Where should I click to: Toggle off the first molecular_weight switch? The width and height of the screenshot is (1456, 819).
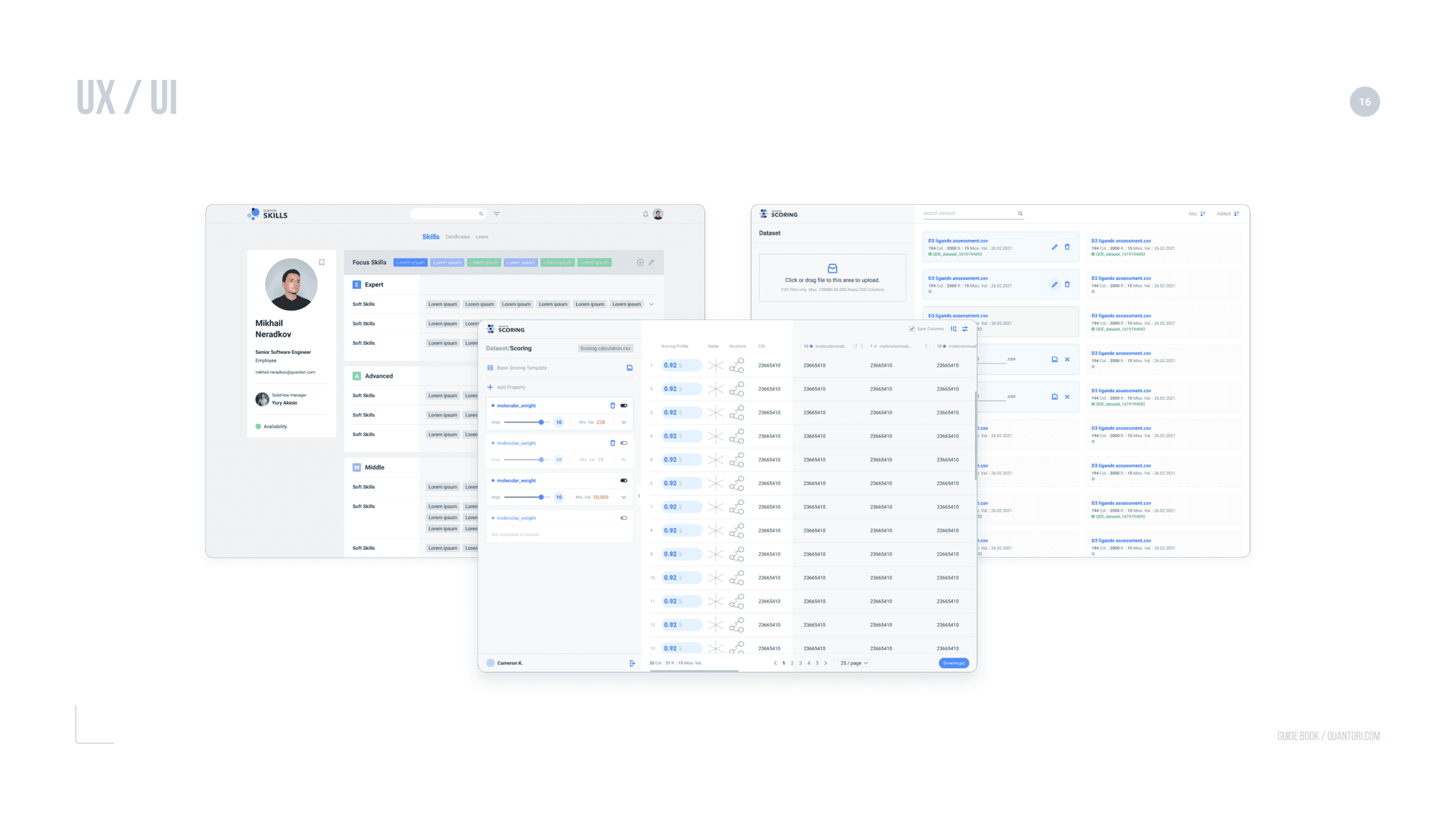[624, 405]
